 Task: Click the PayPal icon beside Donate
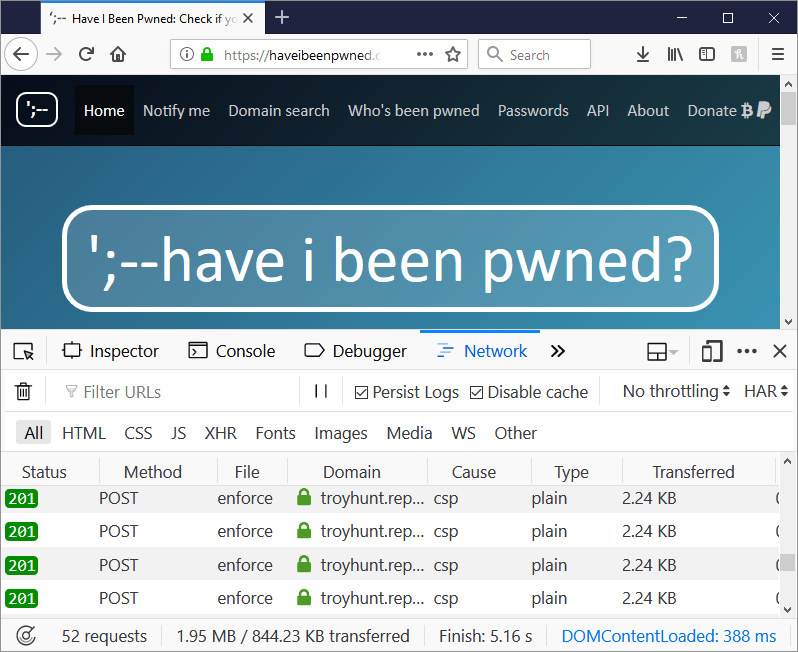[764, 110]
